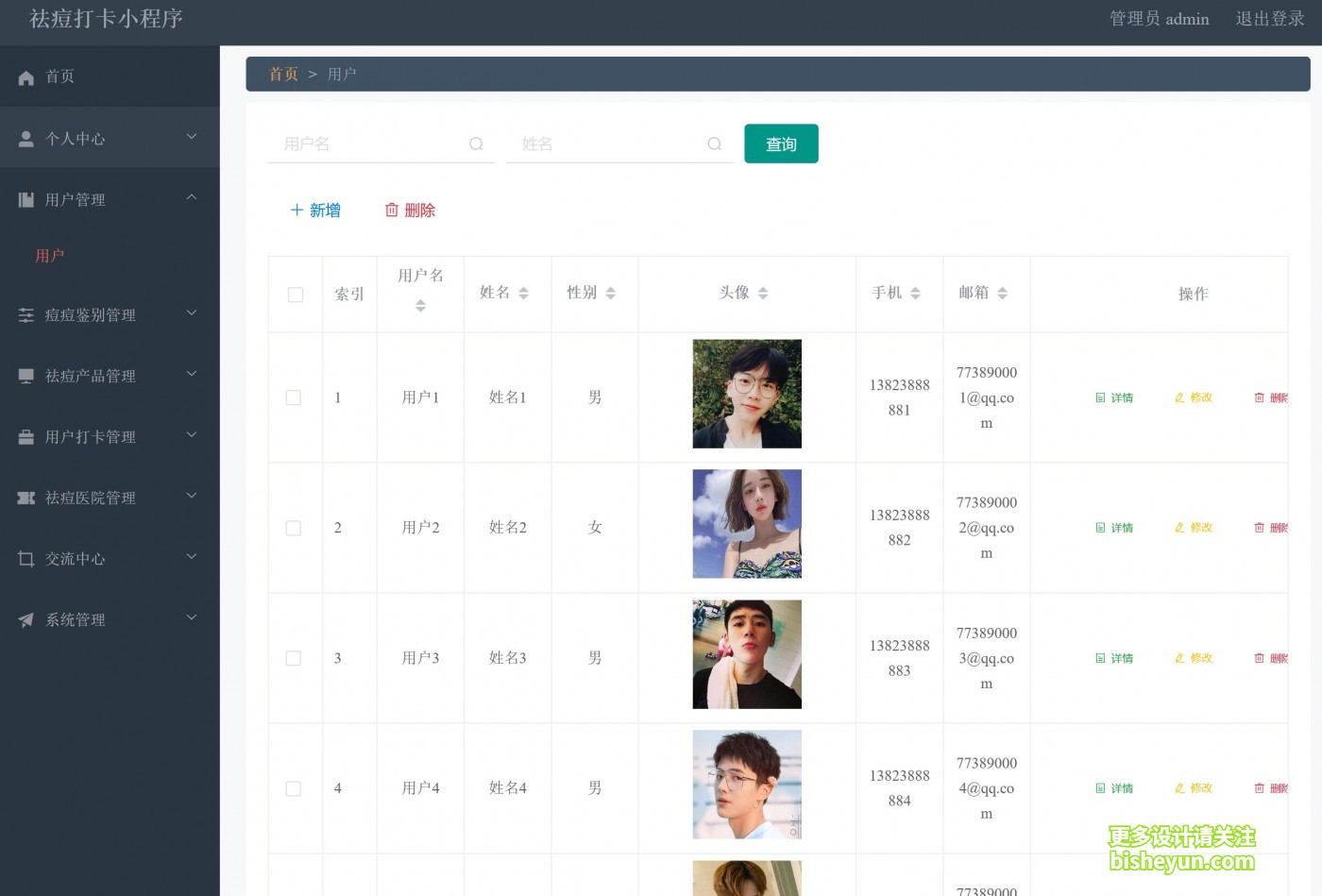Sort table by 姓名 column arrows

523,294
